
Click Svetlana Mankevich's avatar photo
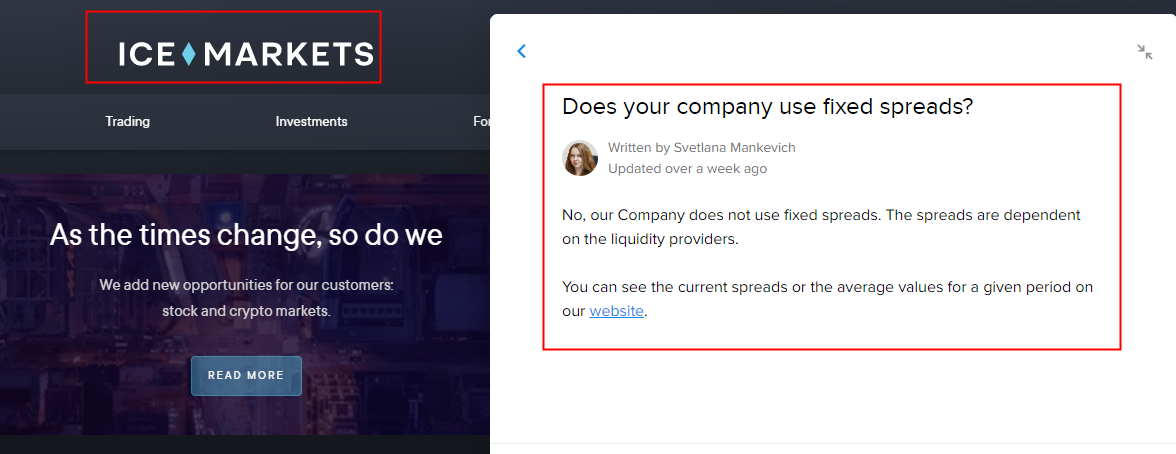tap(580, 158)
